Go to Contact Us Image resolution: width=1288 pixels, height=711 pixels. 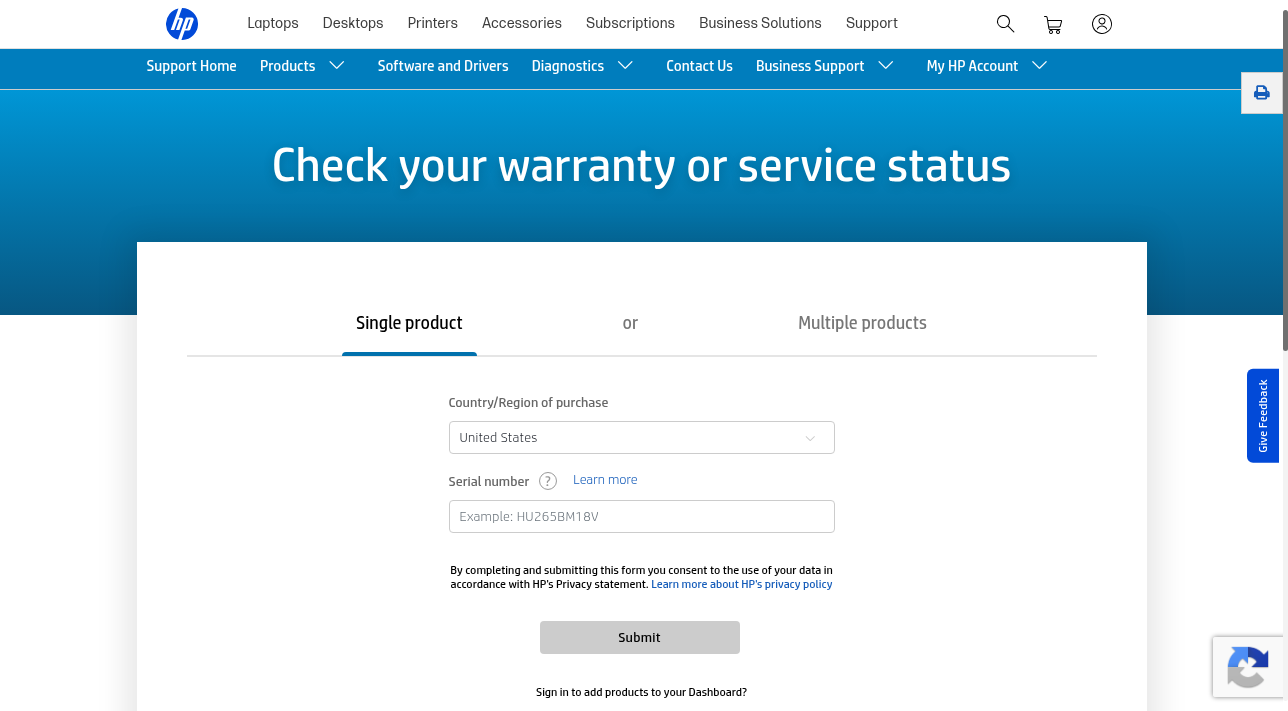[699, 66]
